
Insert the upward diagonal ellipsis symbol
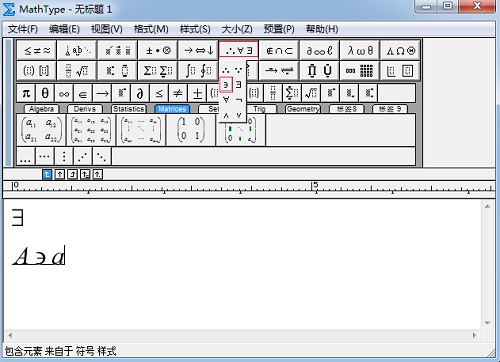(83, 156)
